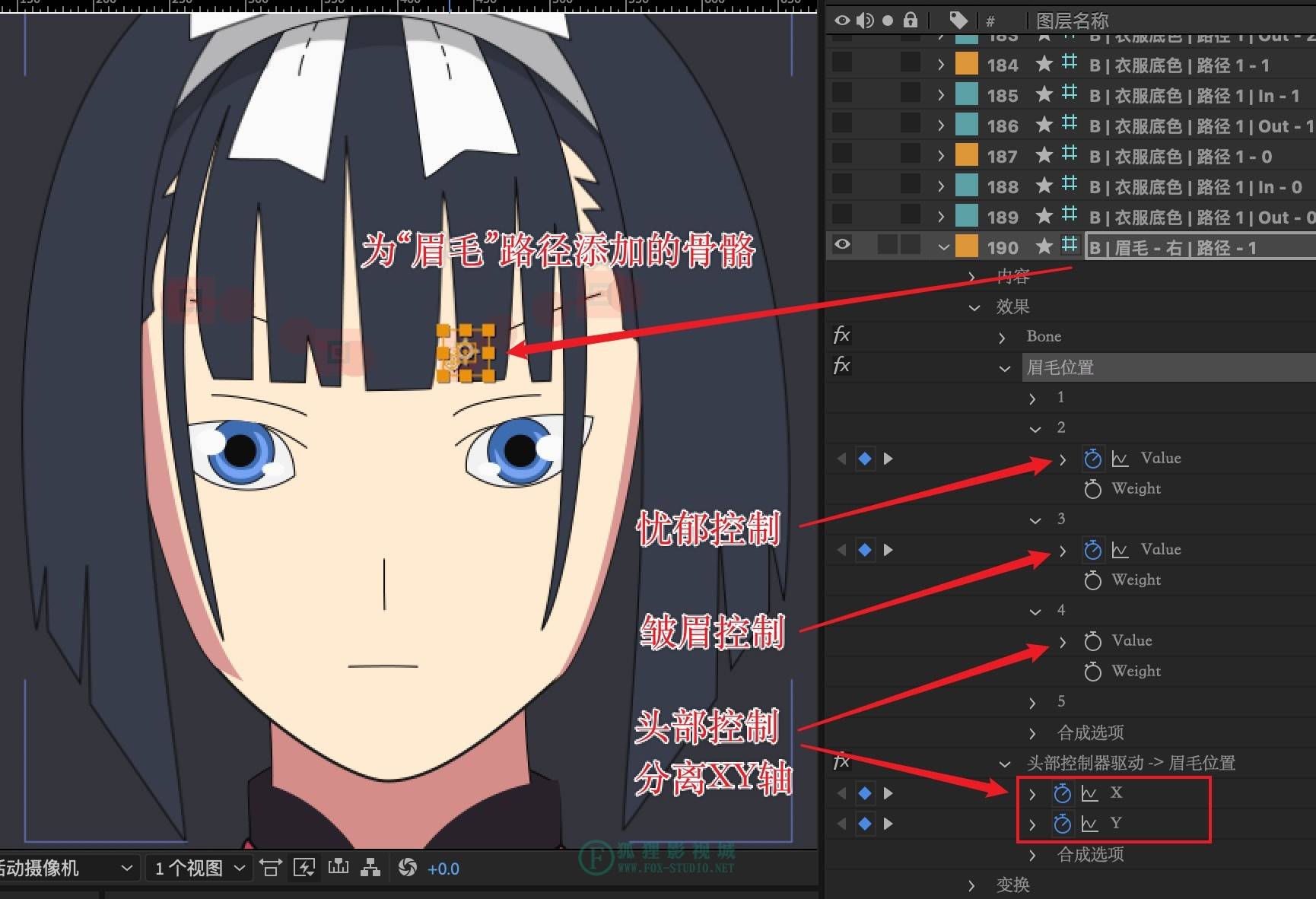
Task: Open the 1个视图 view layout dropdown
Action: [199, 868]
